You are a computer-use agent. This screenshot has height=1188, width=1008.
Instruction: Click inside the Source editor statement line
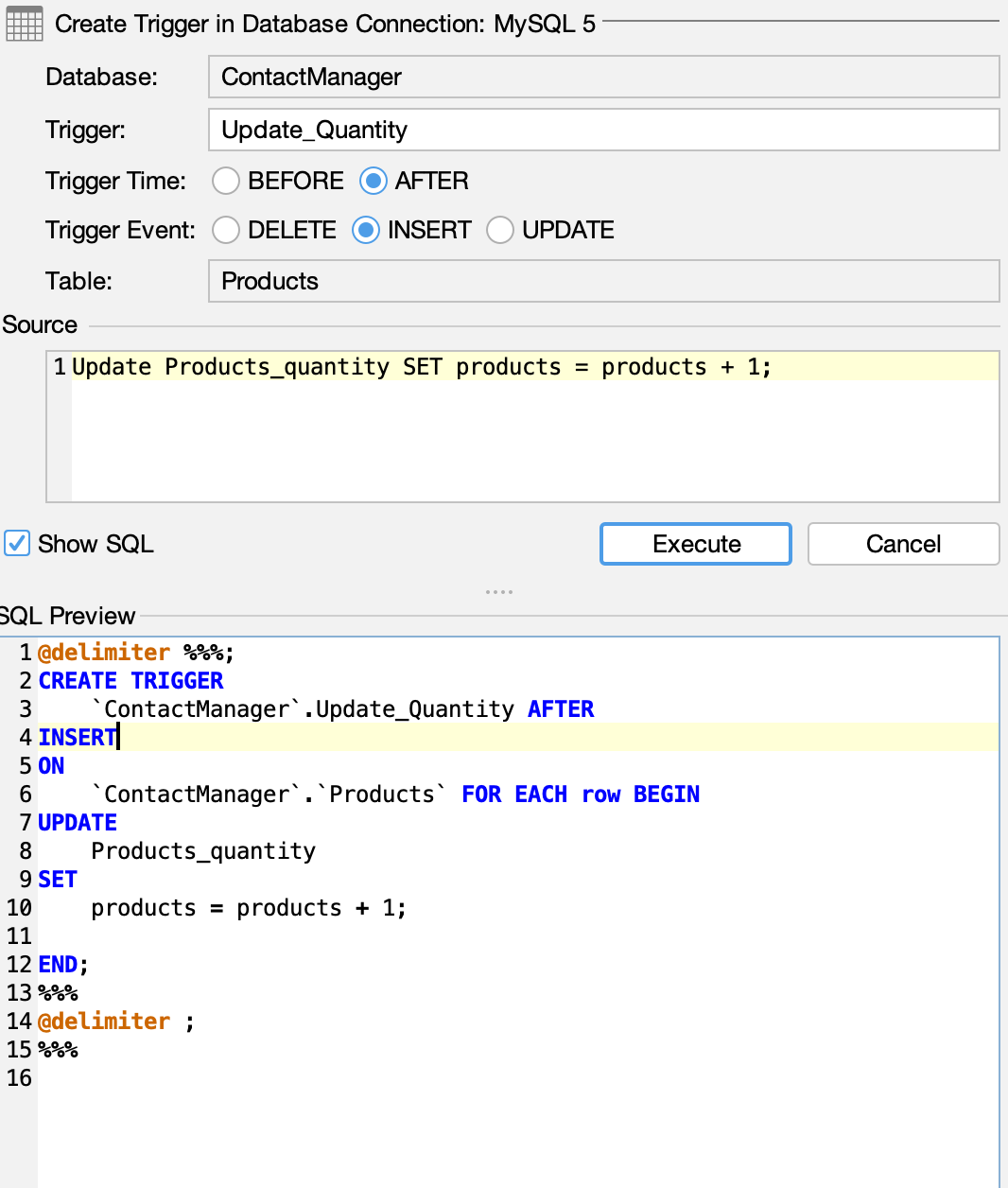pyautogui.click(x=421, y=367)
